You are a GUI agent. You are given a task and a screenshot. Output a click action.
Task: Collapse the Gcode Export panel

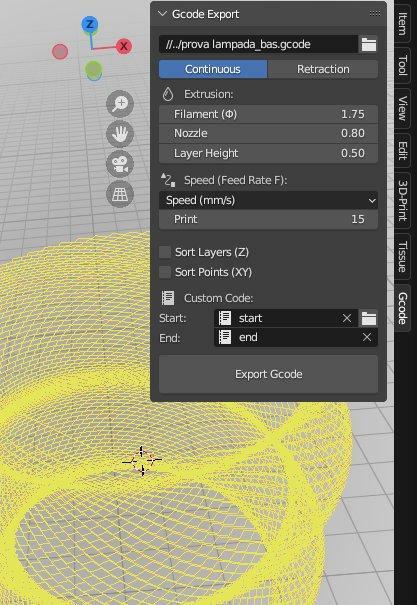(x=162, y=14)
